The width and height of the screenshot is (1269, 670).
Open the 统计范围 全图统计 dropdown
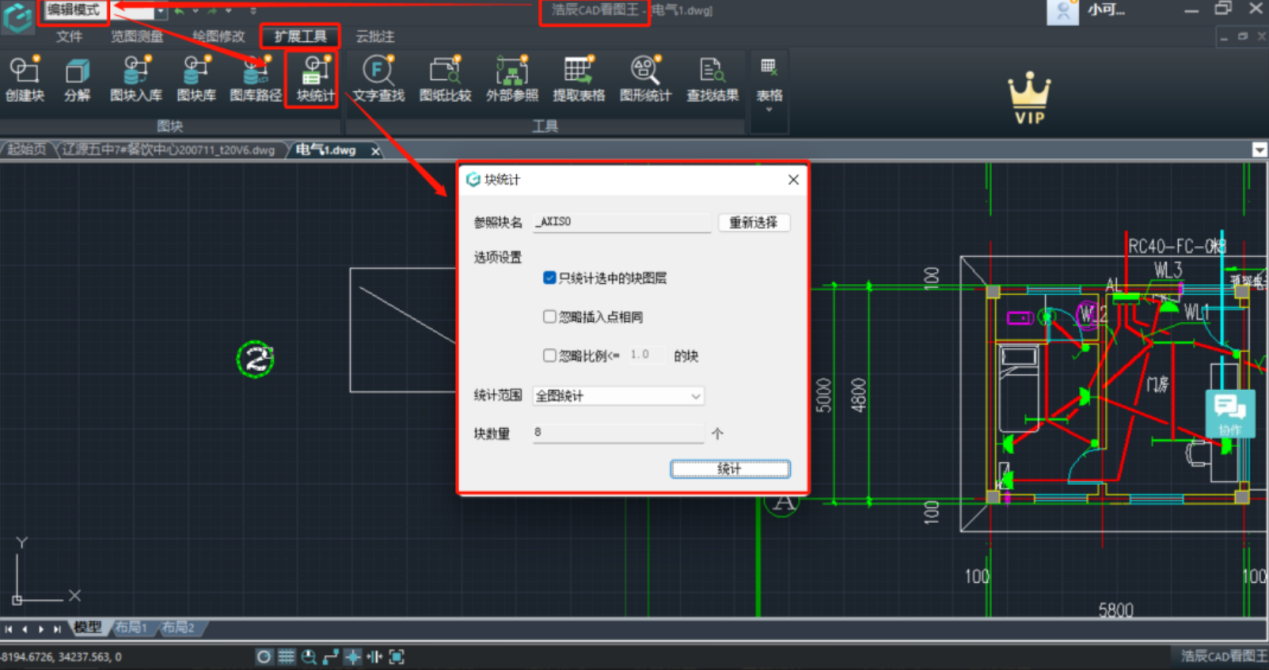(x=618, y=396)
